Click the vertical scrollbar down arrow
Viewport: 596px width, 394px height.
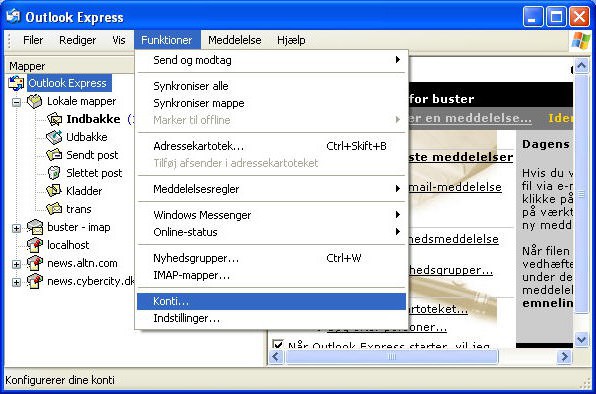[581, 338]
